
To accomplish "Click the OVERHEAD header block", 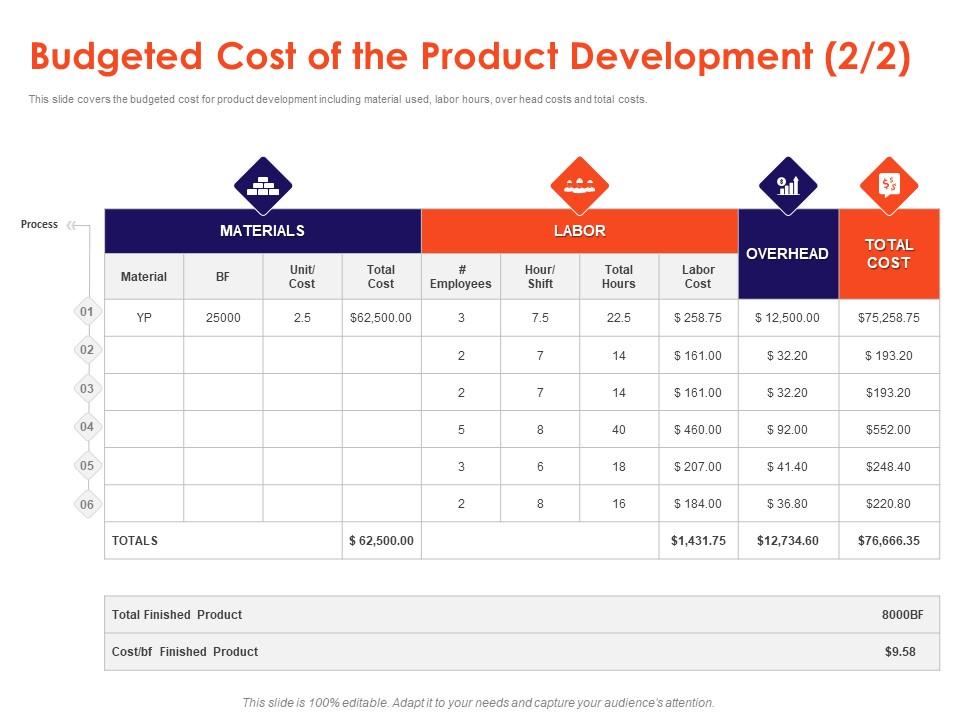I will pos(788,253).
